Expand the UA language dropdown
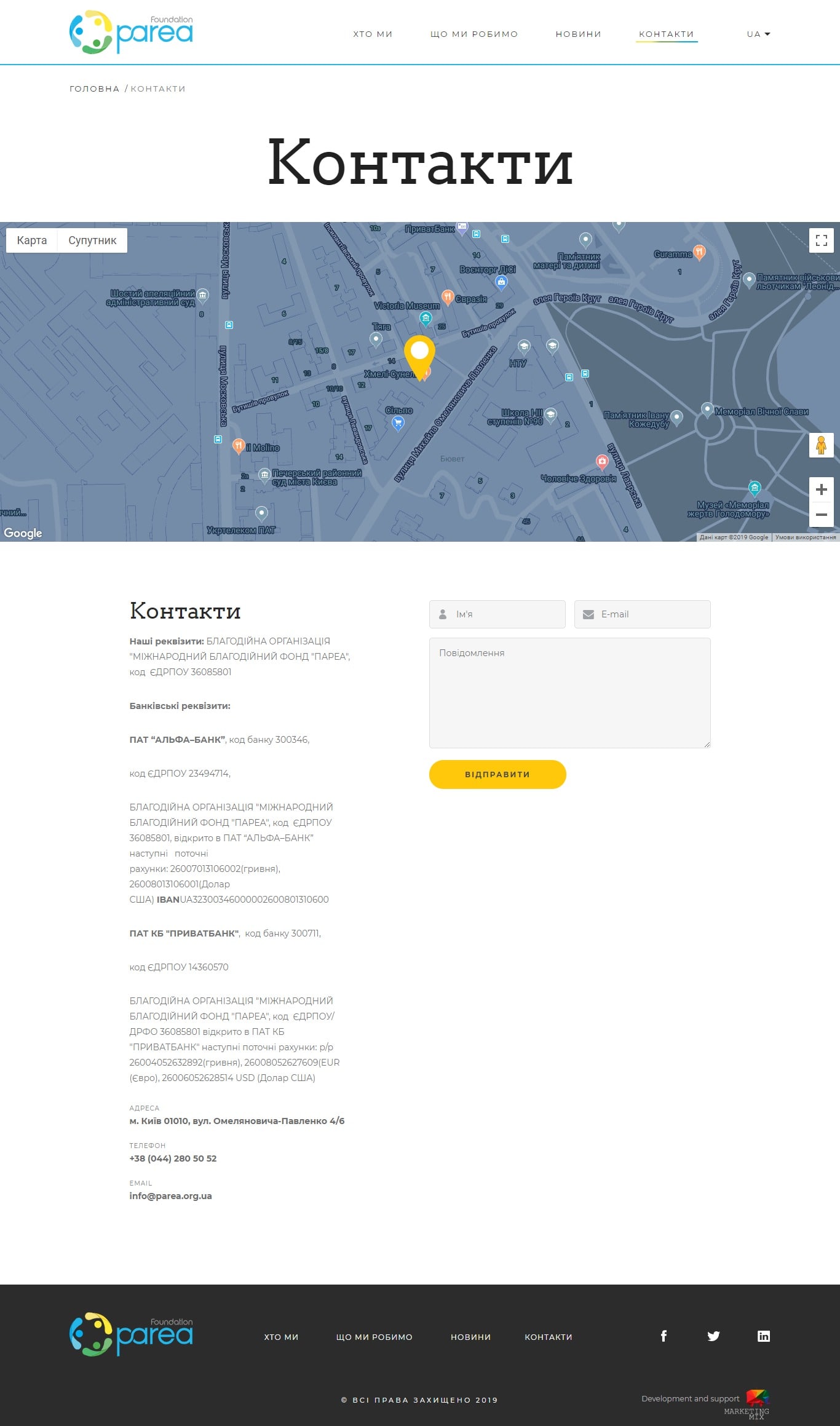This screenshot has height=1426, width=840. pos(758,34)
